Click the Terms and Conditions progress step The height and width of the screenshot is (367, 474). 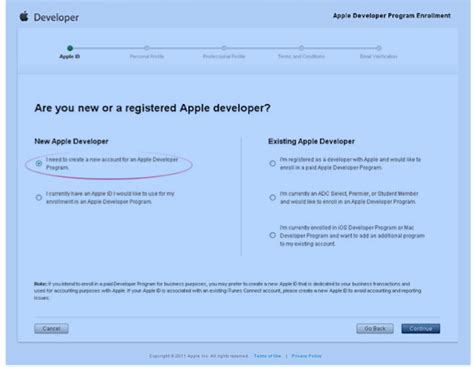click(x=301, y=53)
